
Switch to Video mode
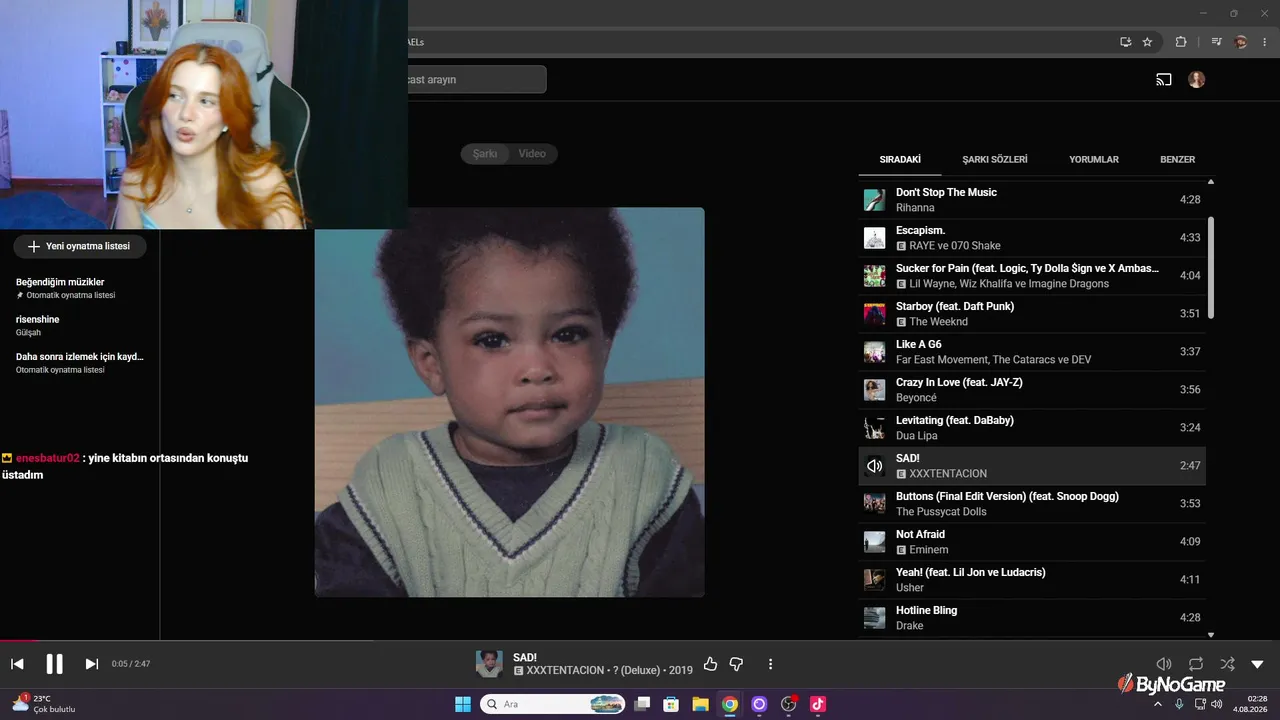532,154
